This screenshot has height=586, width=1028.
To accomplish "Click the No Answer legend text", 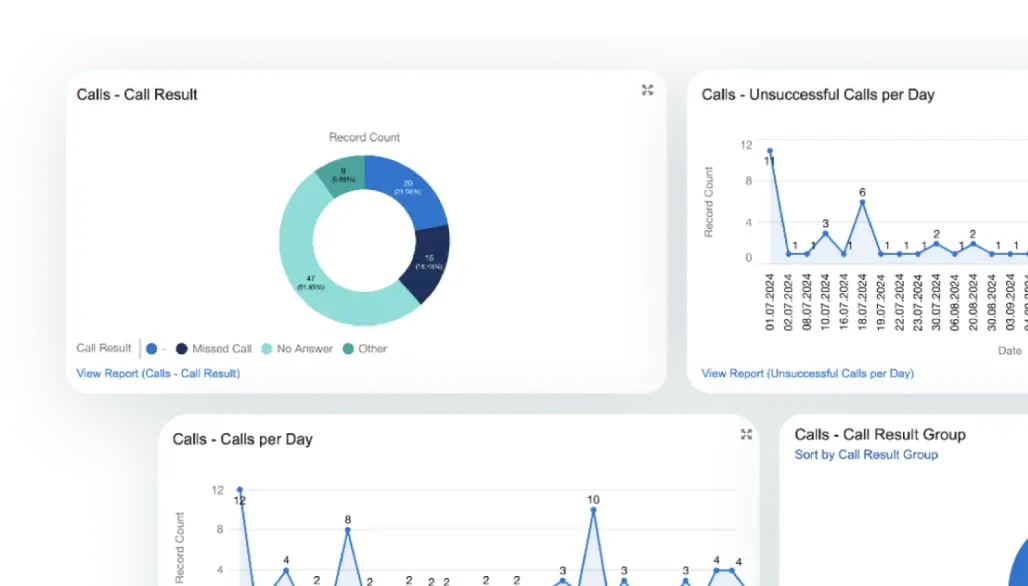I will [x=305, y=349].
